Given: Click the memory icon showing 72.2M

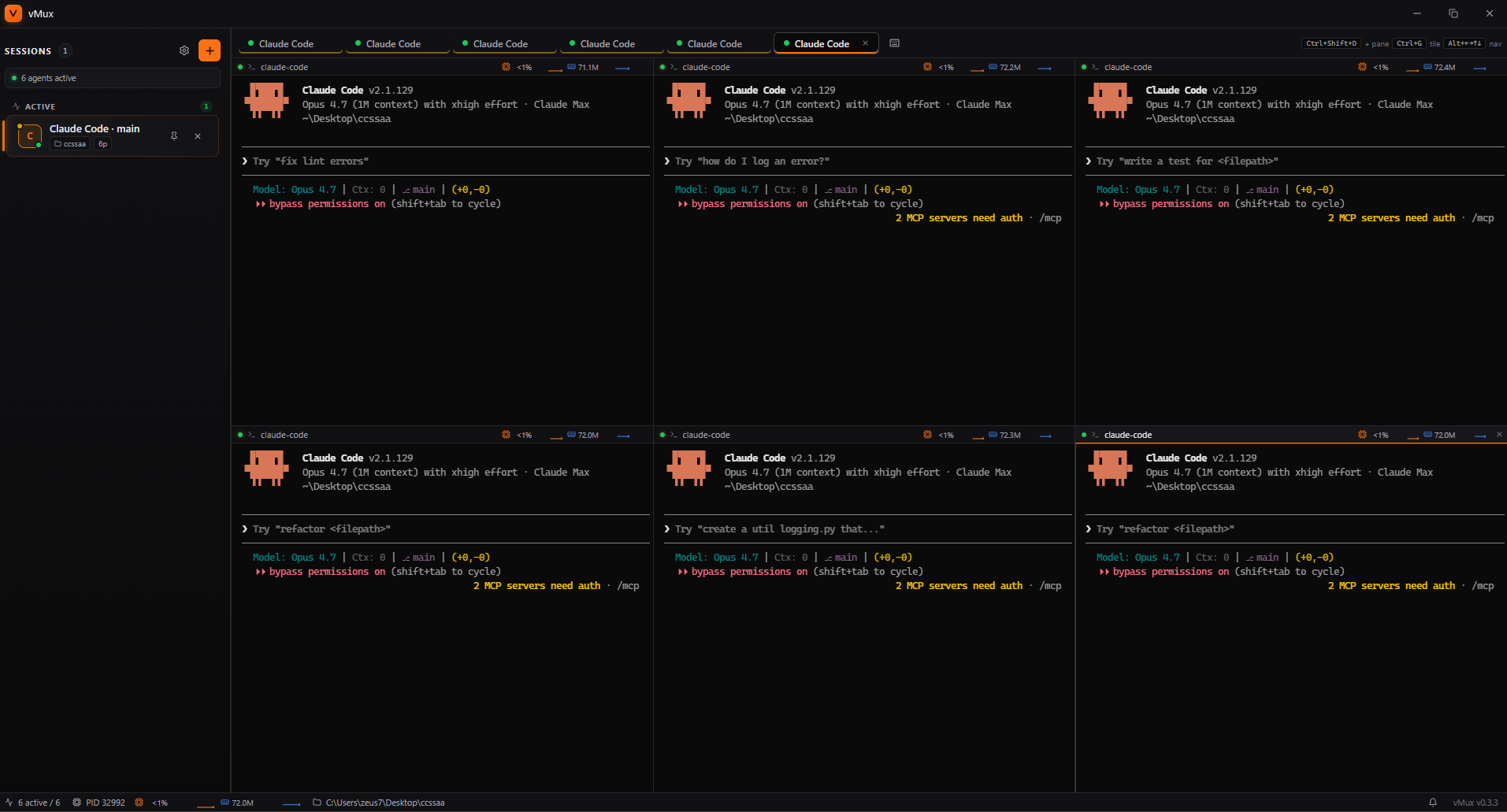Looking at the screenshot, I should [x=993, y=67].
